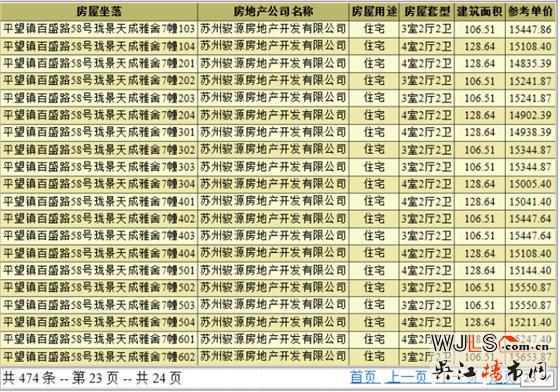
Task: Click area 106.51 in row 303
Action: tap(480, 167)
